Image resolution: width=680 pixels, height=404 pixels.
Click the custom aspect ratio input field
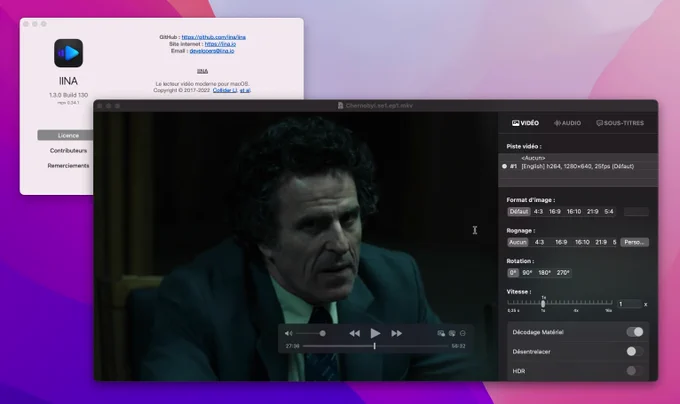click(636, 212)
